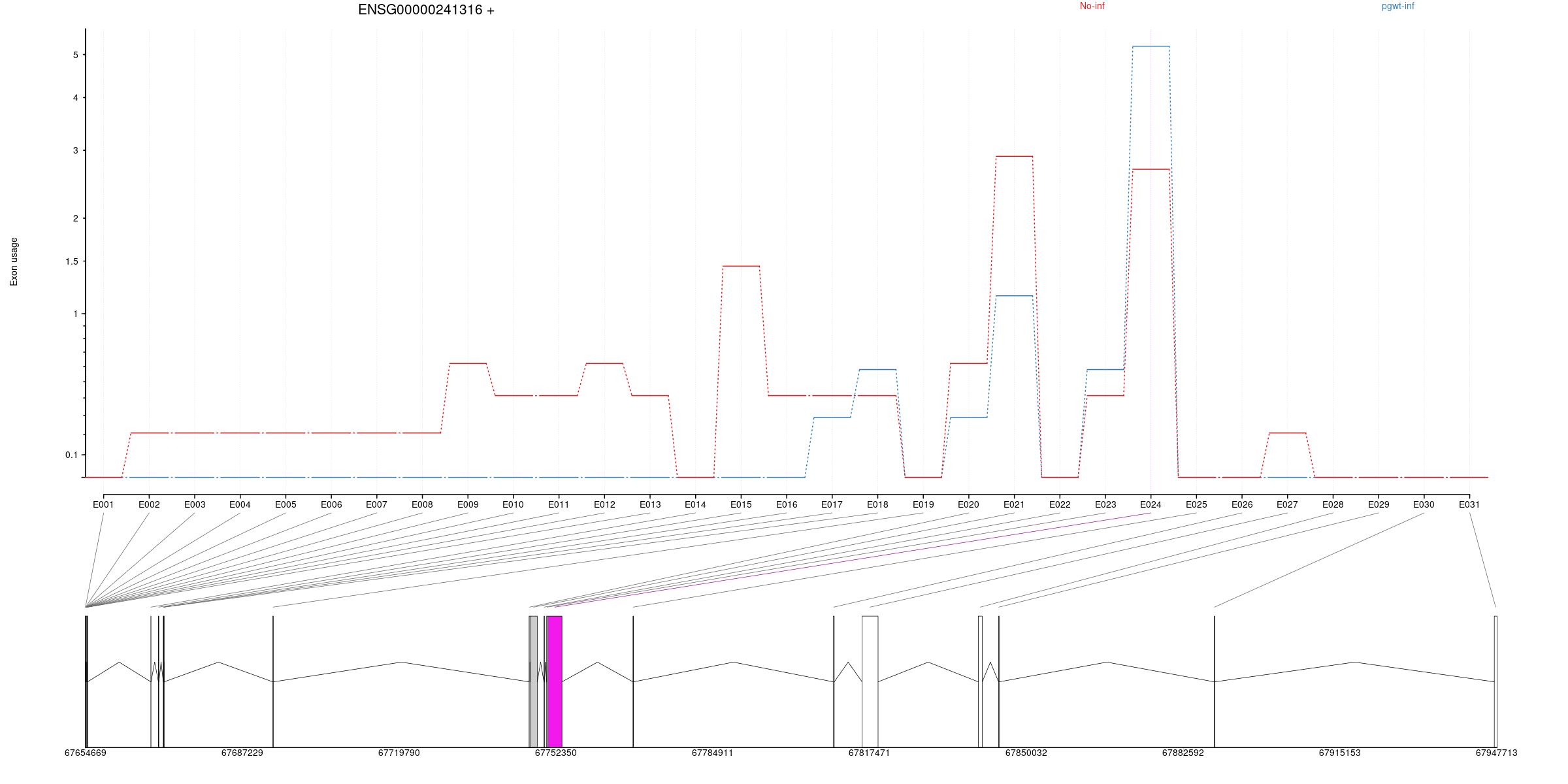Click the gene title ENSG00000241316 +
The width and height of the screenshot is (1568, 784).
click(x=426, y=10)
